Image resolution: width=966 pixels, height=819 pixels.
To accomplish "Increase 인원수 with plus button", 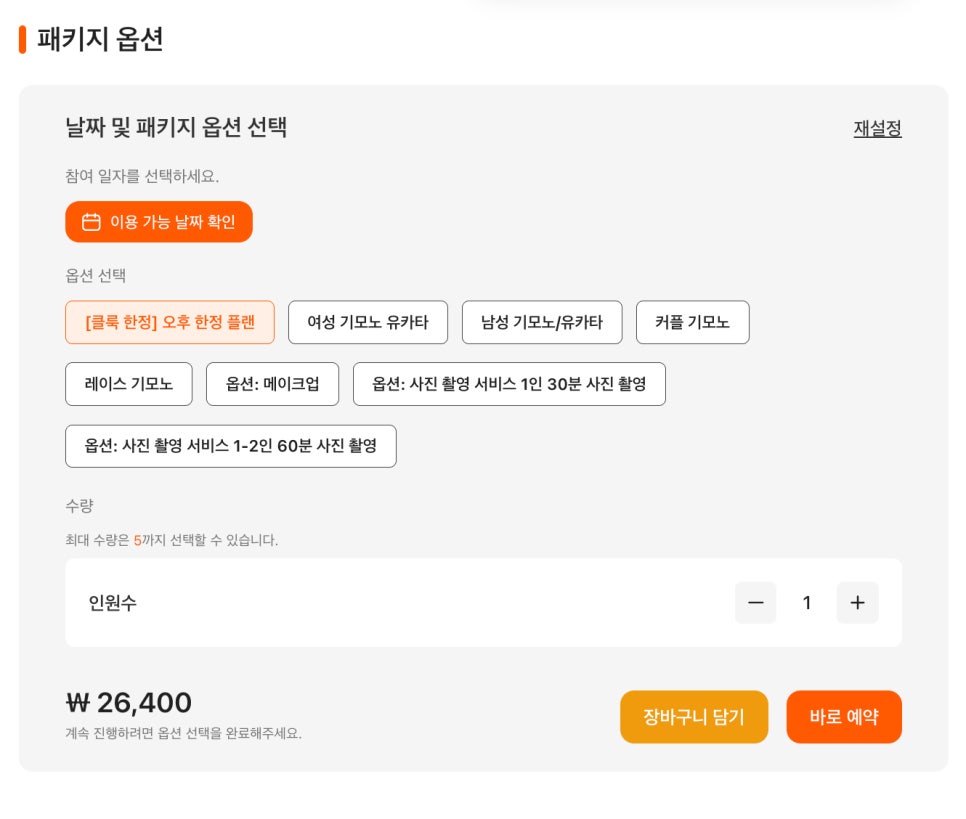I will (858, 603).
